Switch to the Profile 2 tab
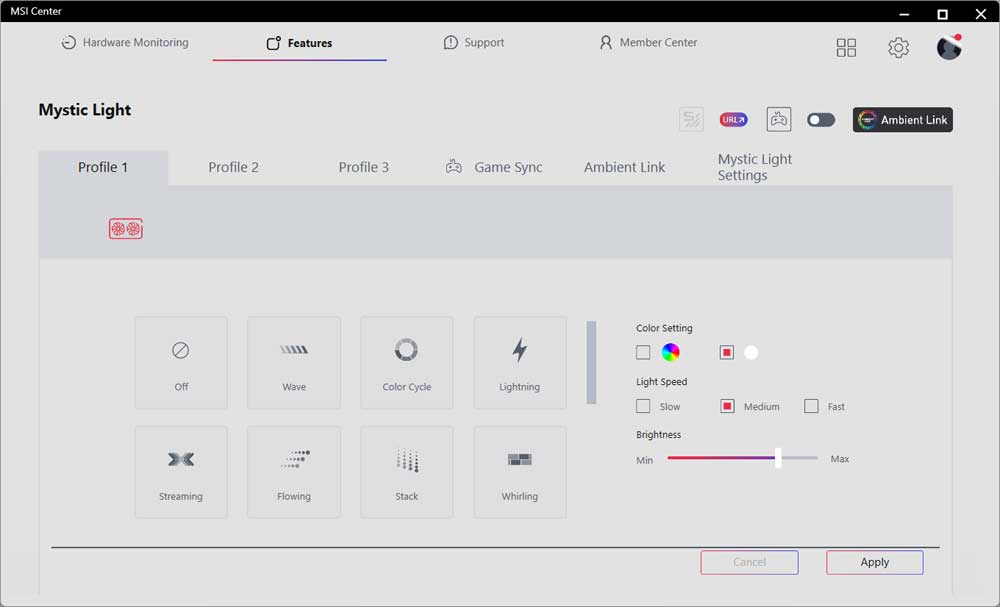 click(233, 167)
